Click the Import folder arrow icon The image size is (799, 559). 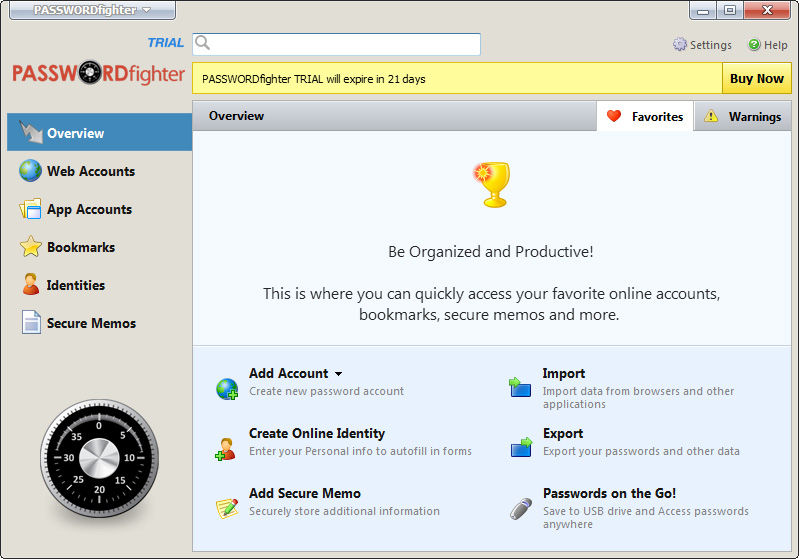[520, 387]
